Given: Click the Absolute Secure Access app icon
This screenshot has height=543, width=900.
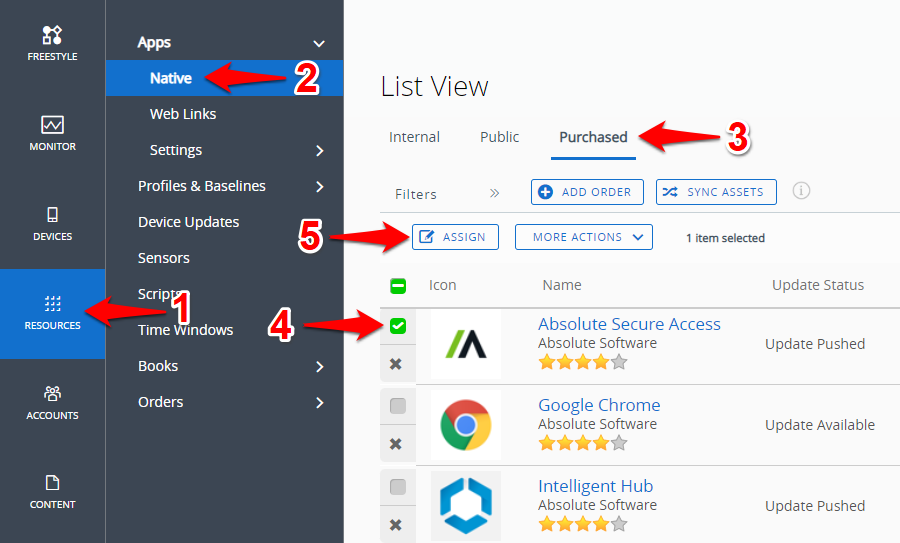Looking at the screenshot, I should 466,345.
